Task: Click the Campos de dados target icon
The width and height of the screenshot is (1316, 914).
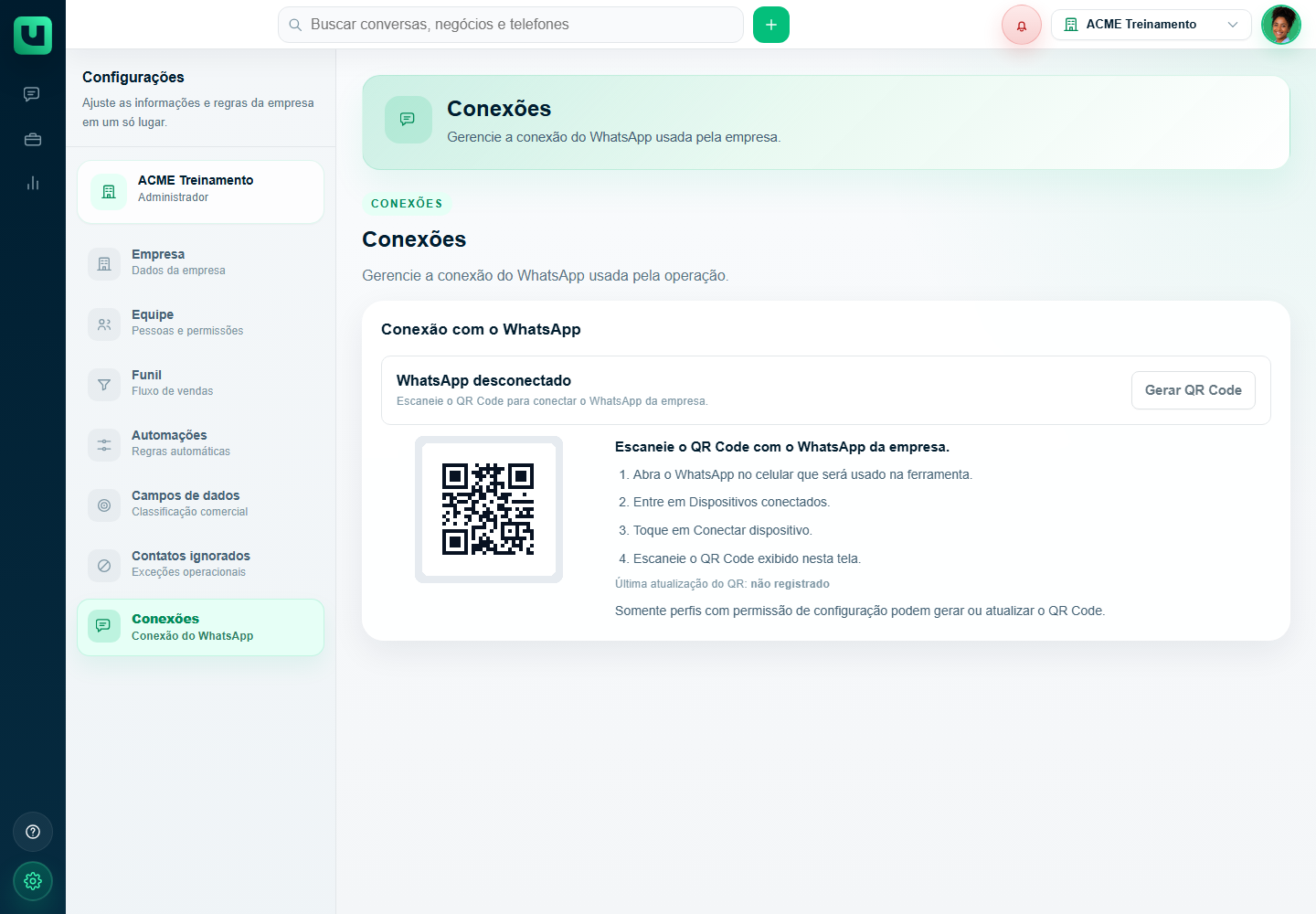Action: point(104,505)
